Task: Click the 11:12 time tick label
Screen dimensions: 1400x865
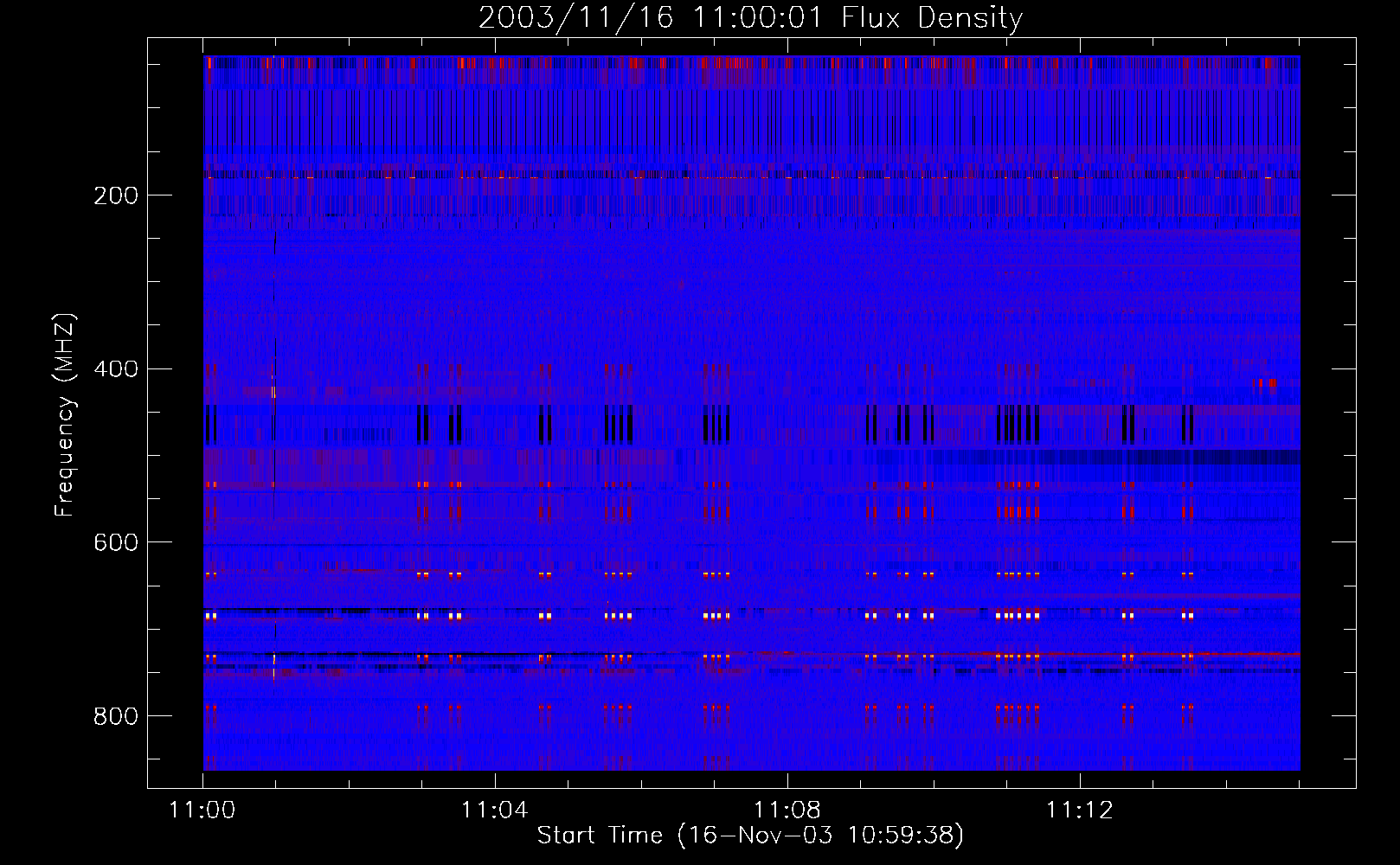Action: (1079, 810)
